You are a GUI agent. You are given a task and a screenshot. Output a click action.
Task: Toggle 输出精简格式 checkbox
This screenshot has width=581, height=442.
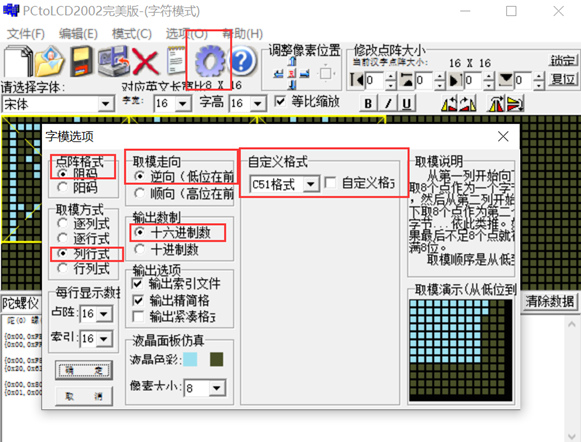pyautogui.click(x=137, y=300)
